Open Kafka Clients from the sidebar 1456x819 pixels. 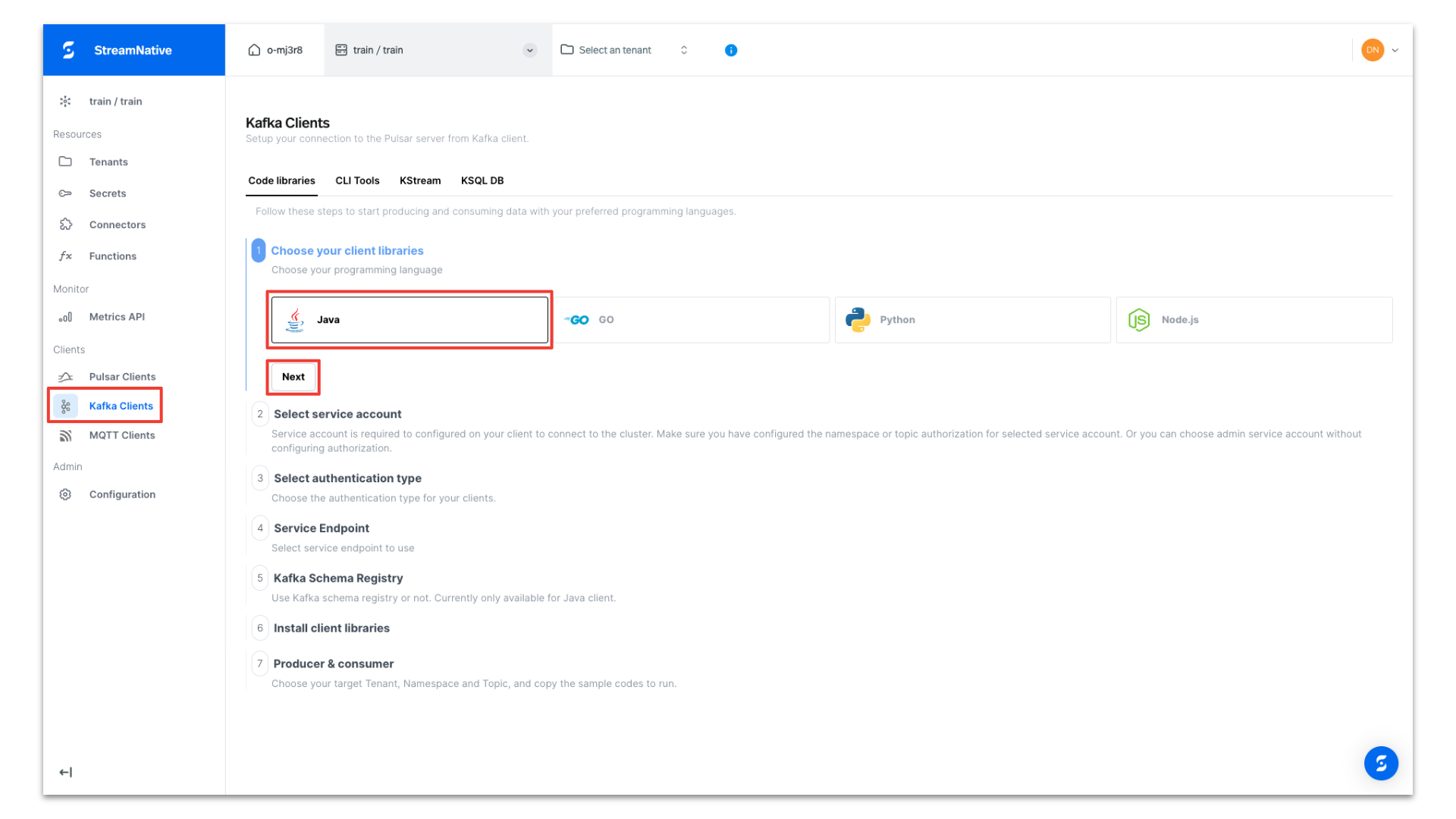121,406
